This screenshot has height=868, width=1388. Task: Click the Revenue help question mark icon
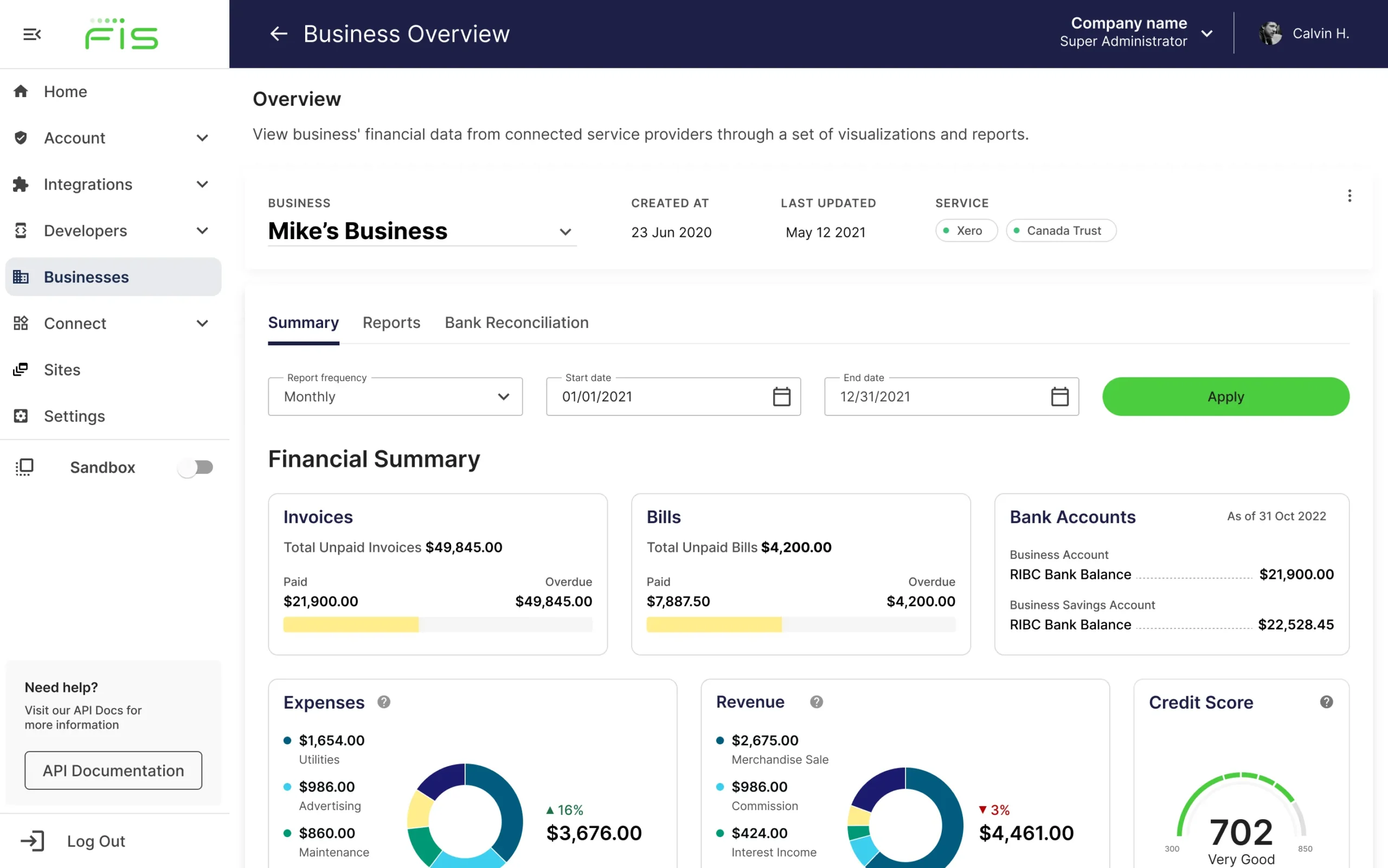[x=817, y=702]
